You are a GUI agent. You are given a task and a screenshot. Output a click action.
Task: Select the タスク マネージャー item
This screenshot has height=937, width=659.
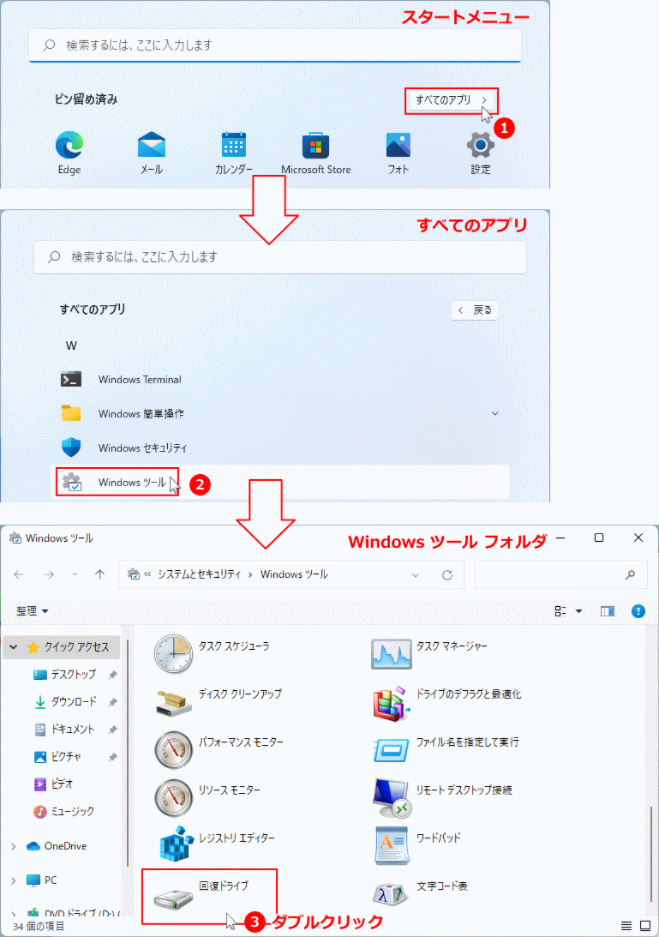click(430, 654)
